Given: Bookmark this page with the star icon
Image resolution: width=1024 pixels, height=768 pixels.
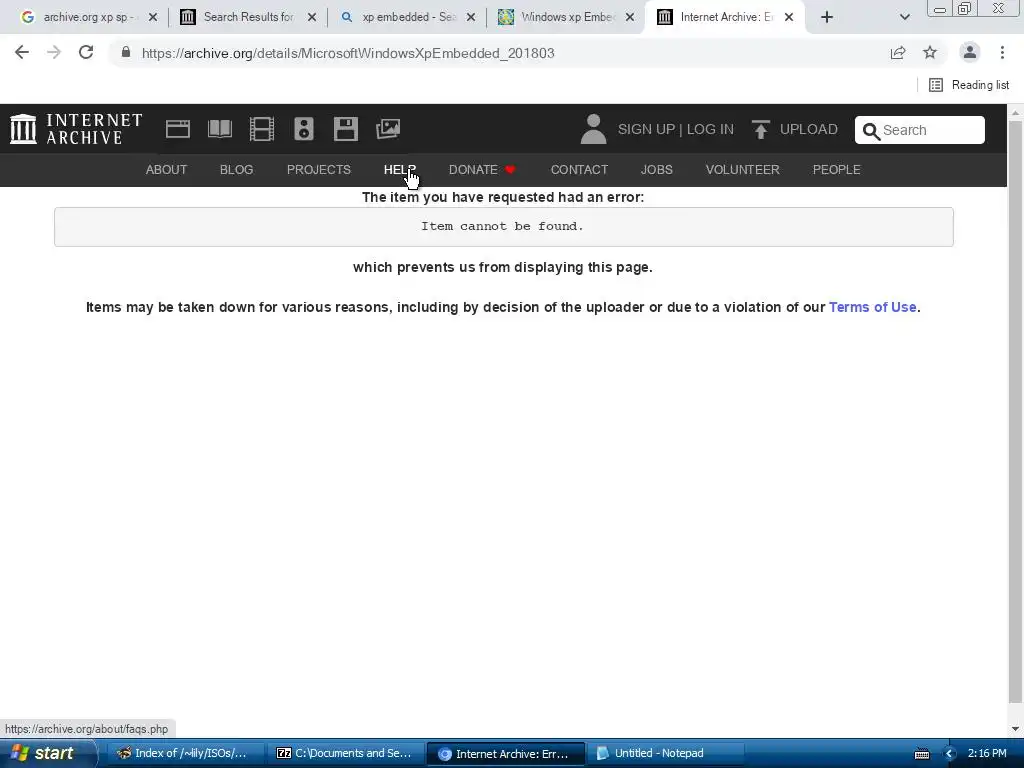Looking at the screenshot, I should pyautogui.click(x=930, y=52).
